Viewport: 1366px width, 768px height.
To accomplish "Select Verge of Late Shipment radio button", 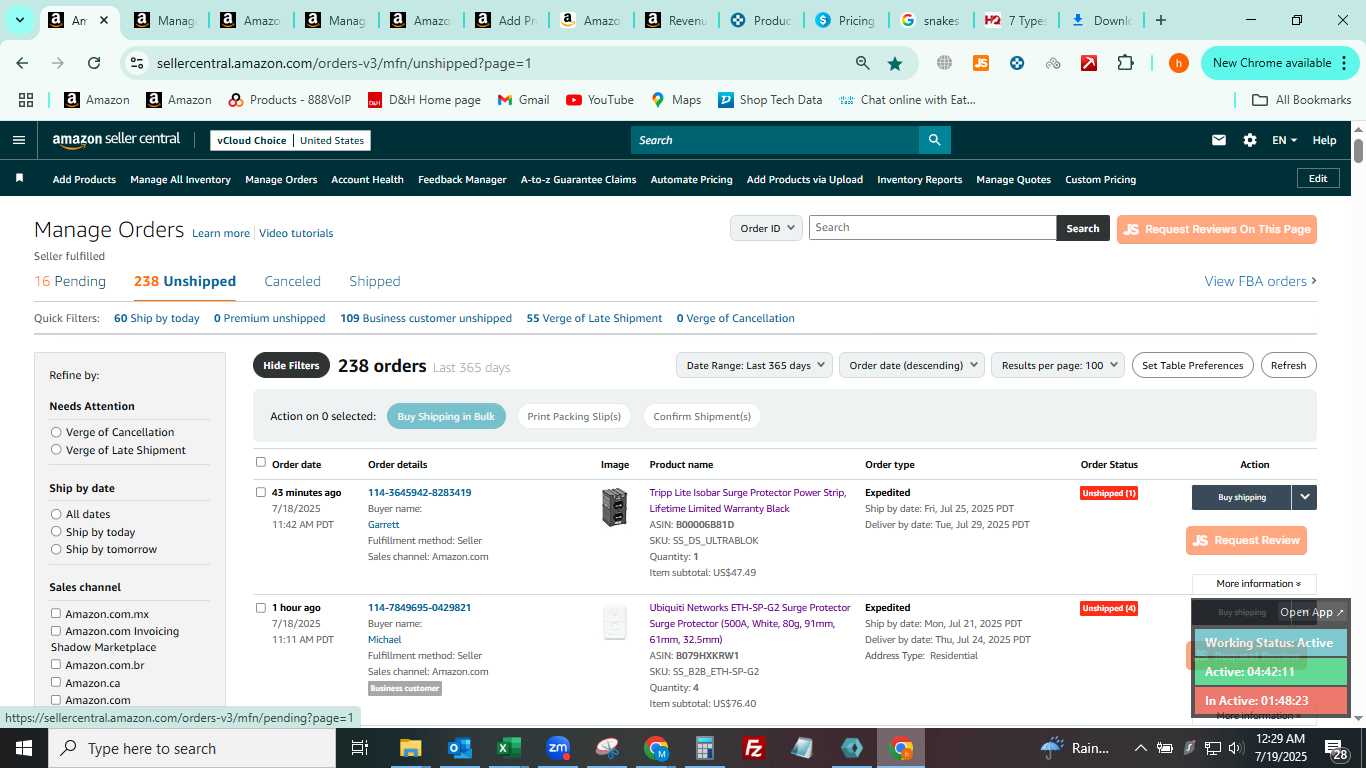I will [x=56, y=450].
